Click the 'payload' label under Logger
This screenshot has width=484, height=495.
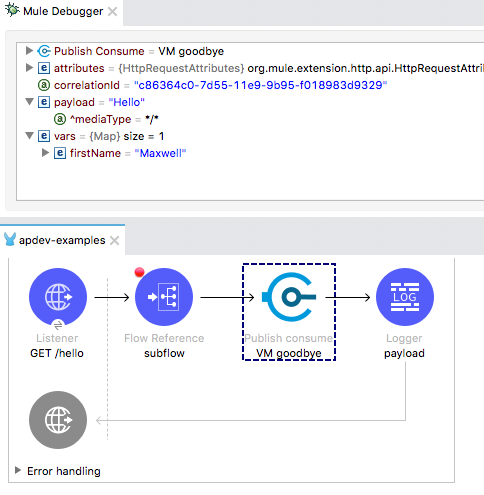coord(404,353)
